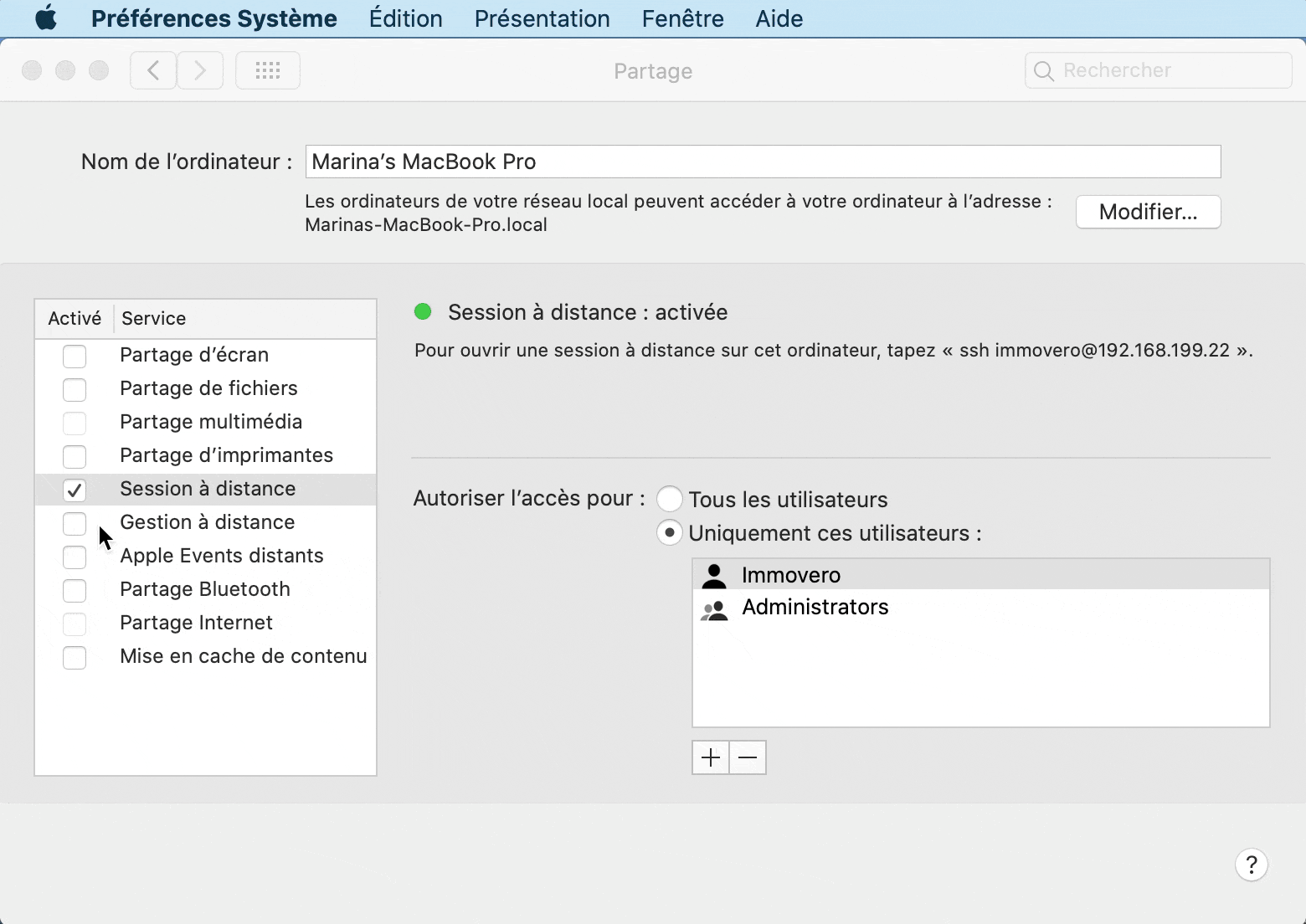Click the Nom de l'ordinateur text field
Screen dimensions: 1306x924
[x=764, y=162]
